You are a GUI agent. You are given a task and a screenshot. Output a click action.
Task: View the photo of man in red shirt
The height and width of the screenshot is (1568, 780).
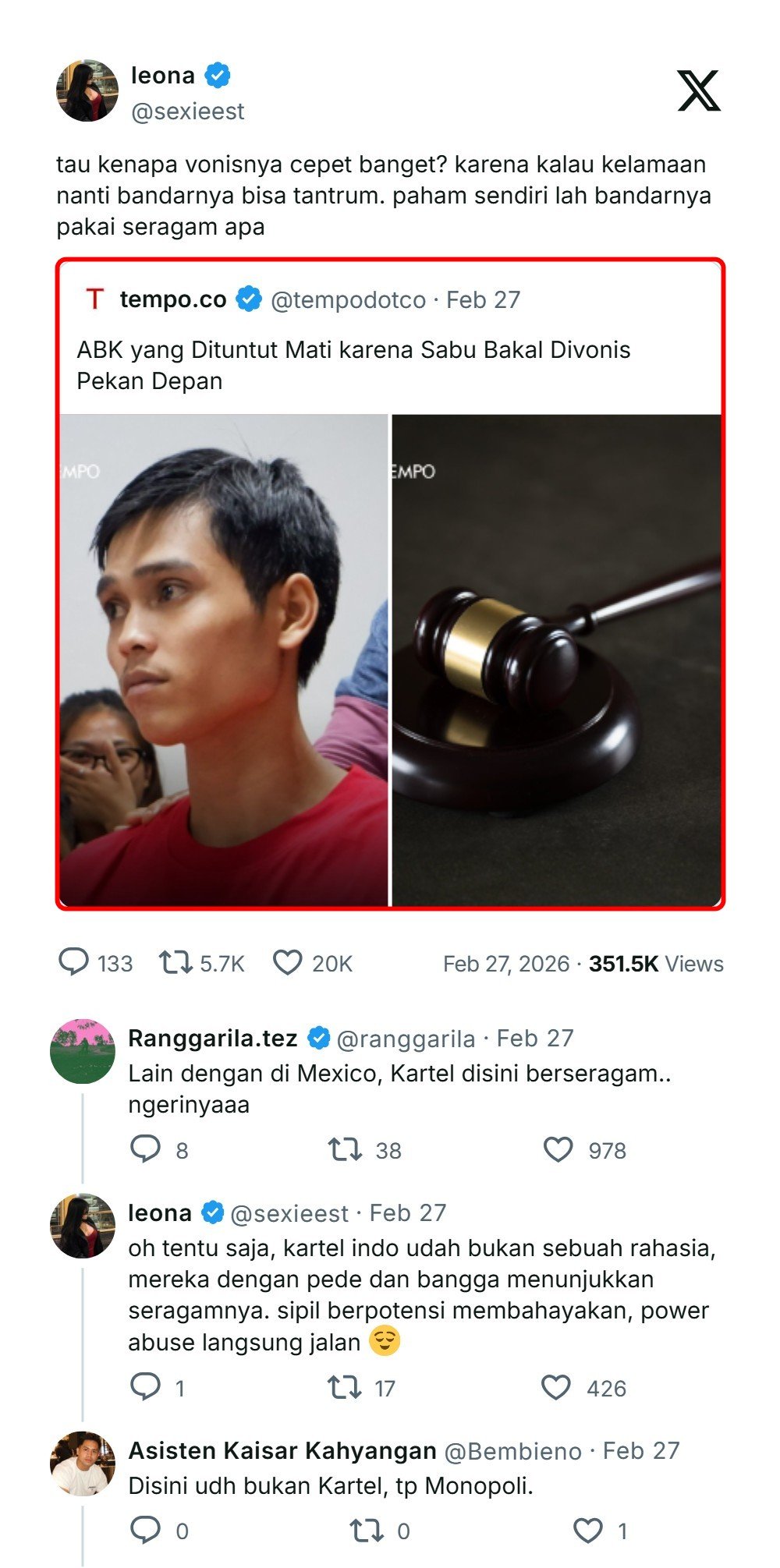[x=224, y=660]
